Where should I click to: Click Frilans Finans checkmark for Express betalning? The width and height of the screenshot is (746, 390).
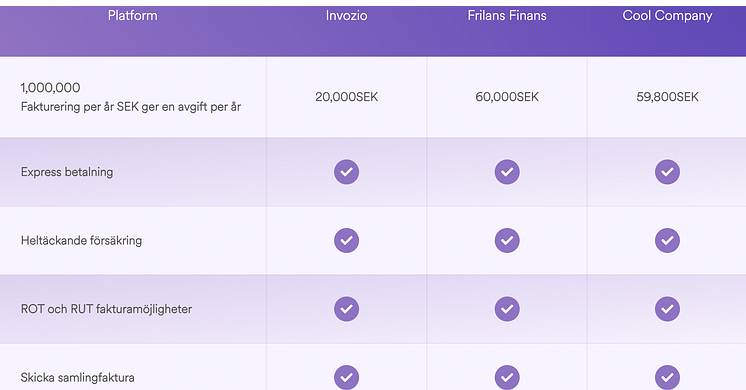point(507,172)
